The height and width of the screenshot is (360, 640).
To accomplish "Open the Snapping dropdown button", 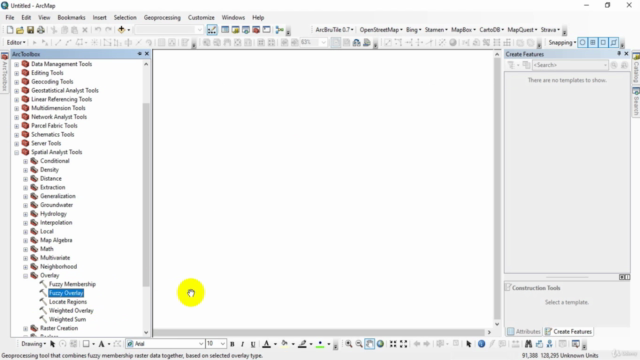I will pyautogui.click(x=562, y=42).
